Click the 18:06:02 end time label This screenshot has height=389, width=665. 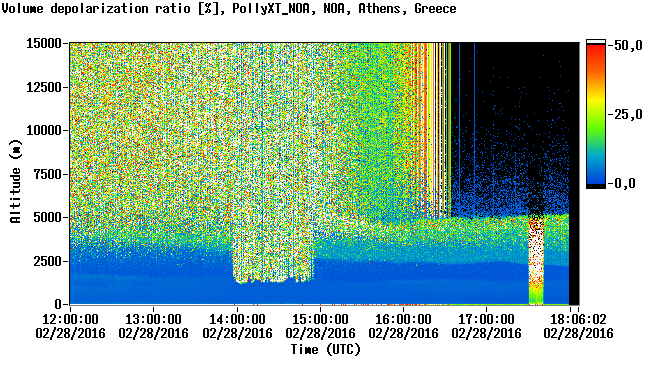tap(578, 319)
